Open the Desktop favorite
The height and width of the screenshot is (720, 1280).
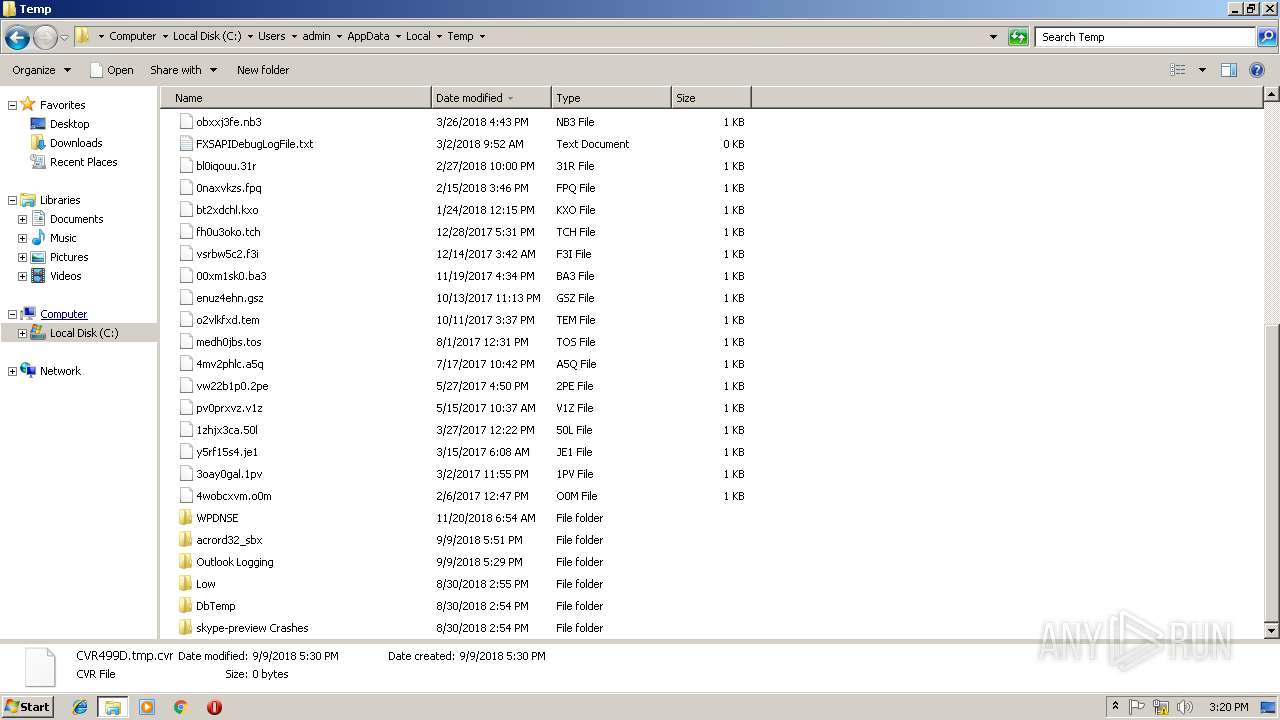tap(69, 124)
